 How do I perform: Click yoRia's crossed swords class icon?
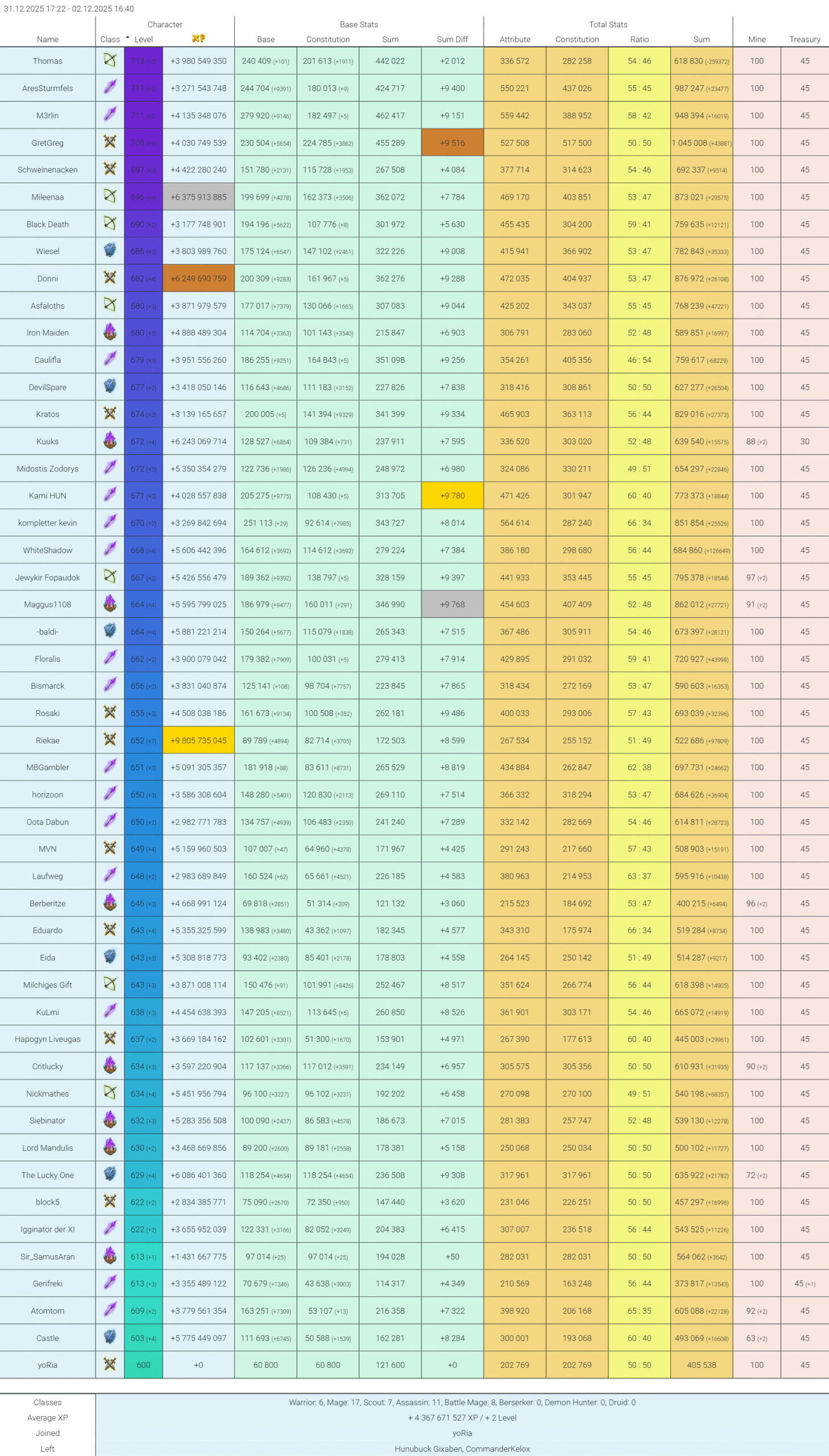(110, 1364)
